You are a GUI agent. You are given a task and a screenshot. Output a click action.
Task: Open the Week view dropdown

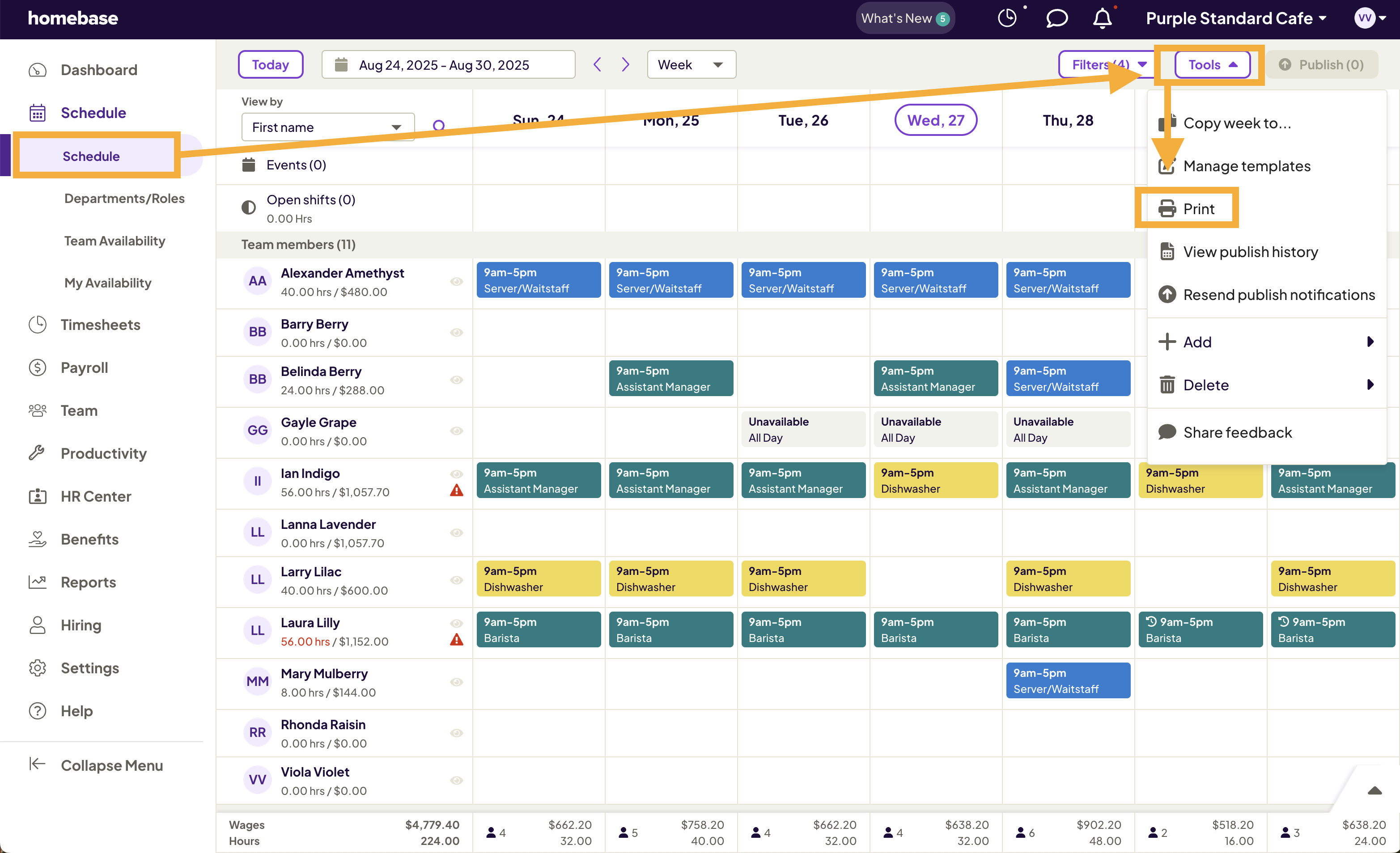click(x=691, y=64)
